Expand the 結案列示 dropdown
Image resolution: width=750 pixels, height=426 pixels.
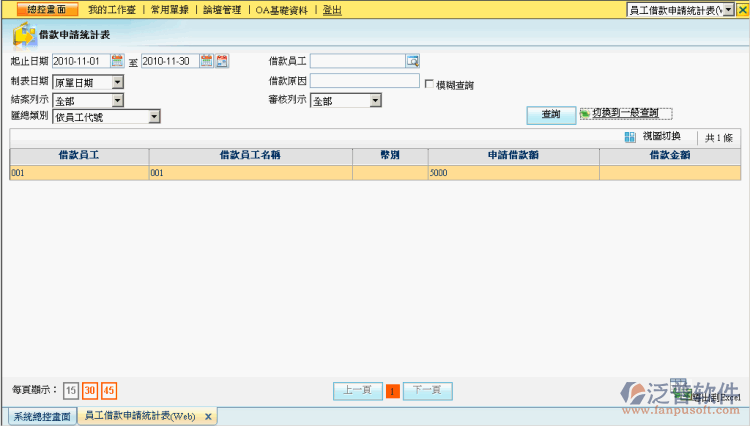(118, 100)
